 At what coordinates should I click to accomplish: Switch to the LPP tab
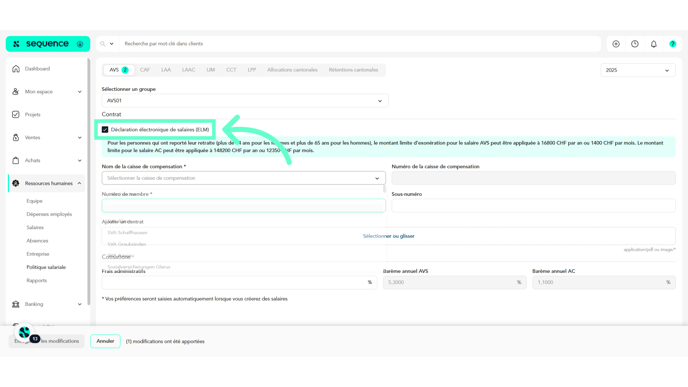(x=252, y=70)
